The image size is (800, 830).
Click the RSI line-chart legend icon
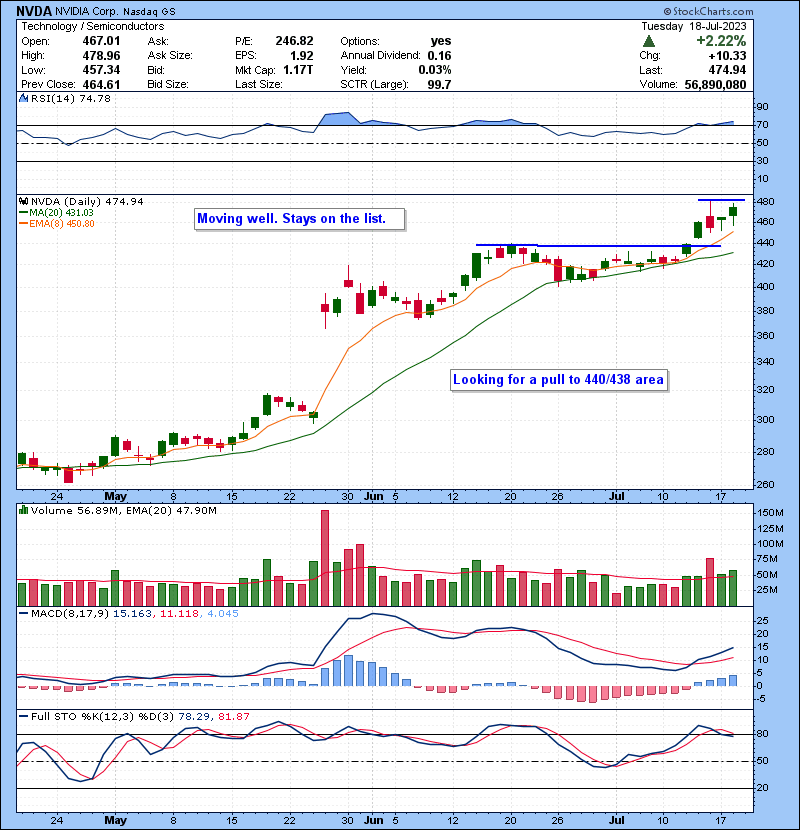[x=23, y=98]
